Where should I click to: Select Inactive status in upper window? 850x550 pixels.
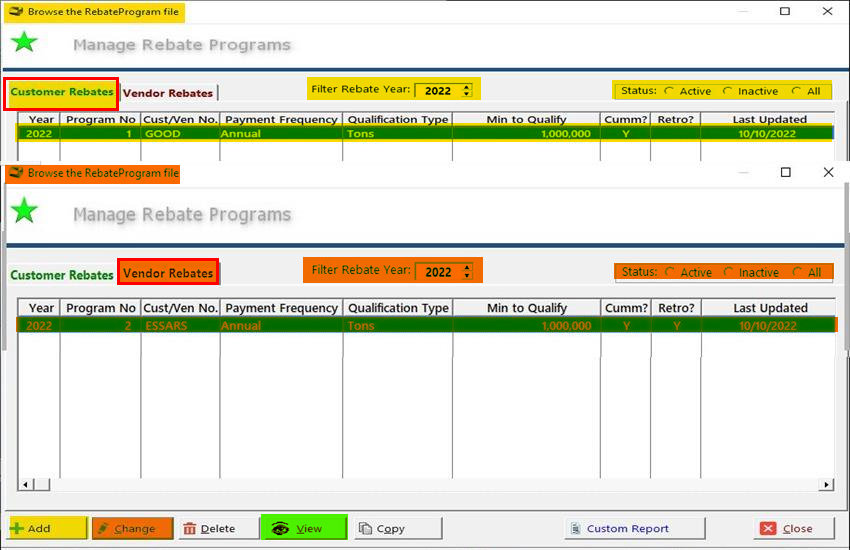pyautogui.click(x=727, y=91)
